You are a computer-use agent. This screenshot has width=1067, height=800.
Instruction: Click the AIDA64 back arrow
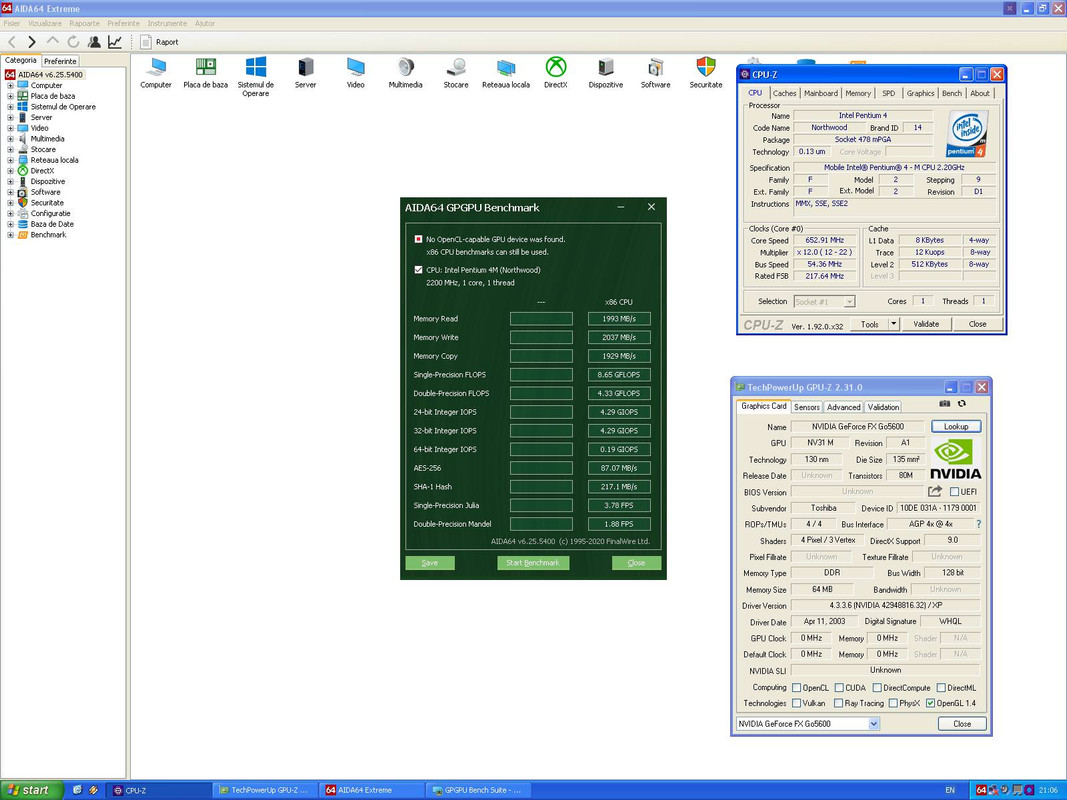(12, 42)
